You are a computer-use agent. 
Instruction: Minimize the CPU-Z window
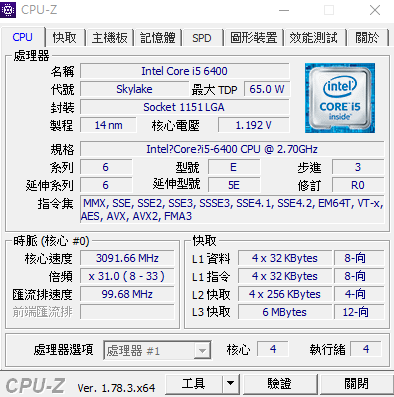click(x=284, y=10)
